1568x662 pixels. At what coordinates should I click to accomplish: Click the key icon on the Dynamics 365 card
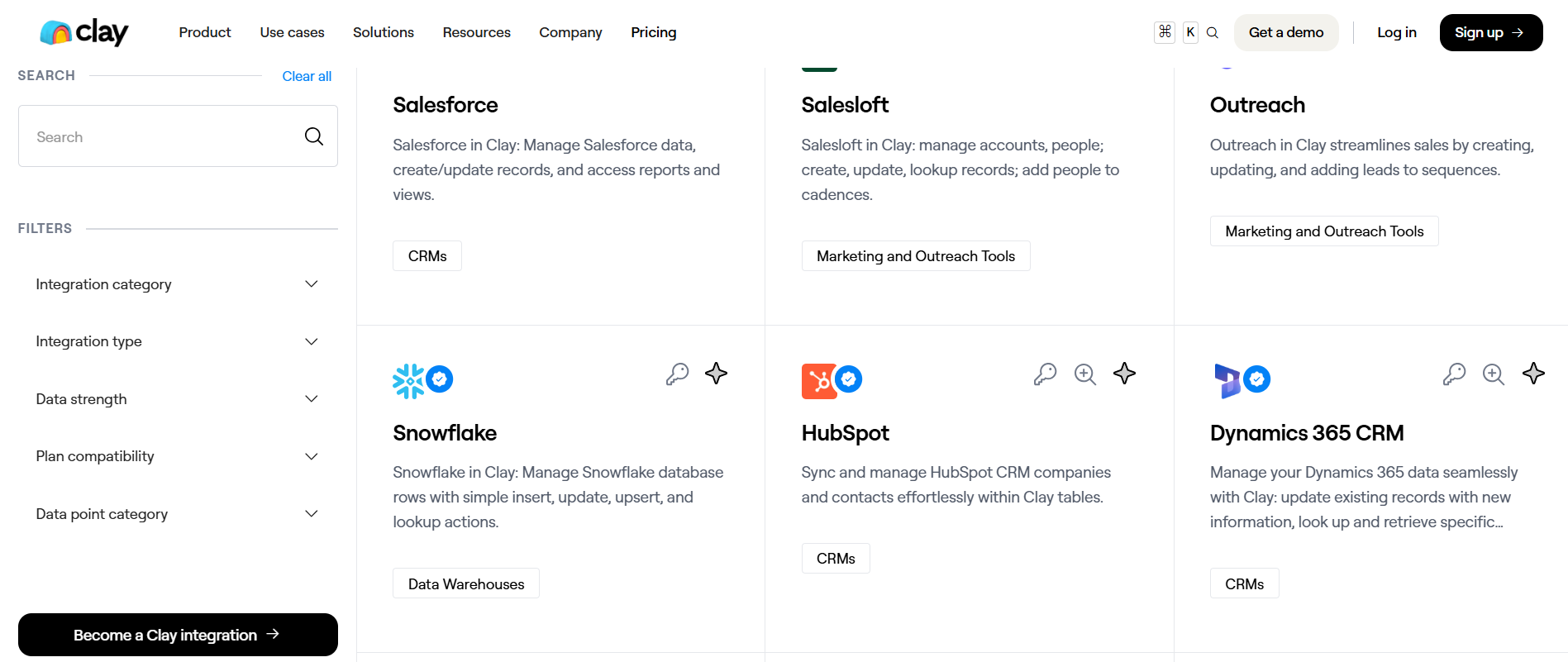click(x=1454, y=374)
